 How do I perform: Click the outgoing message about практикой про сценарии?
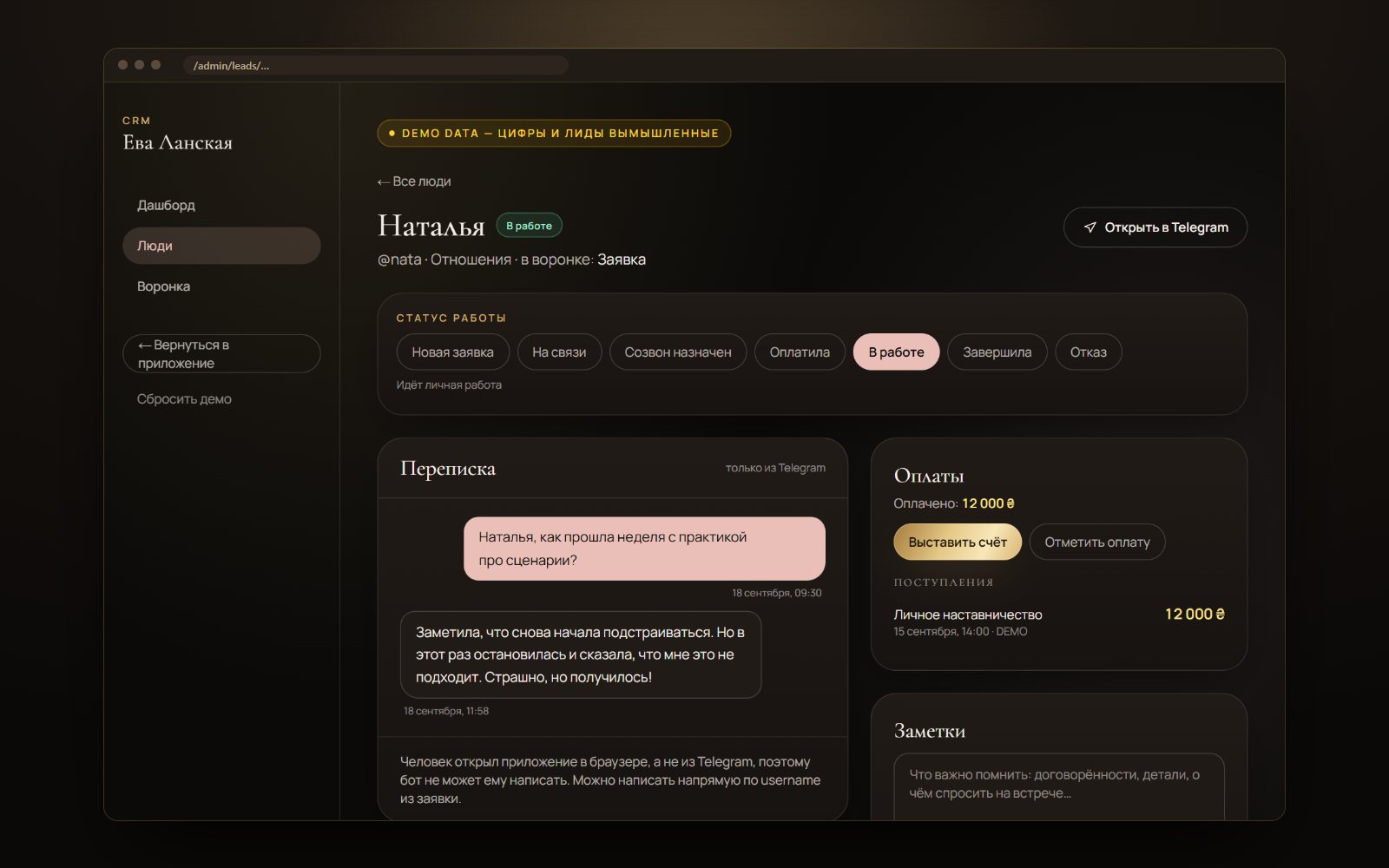click(644, 549)
